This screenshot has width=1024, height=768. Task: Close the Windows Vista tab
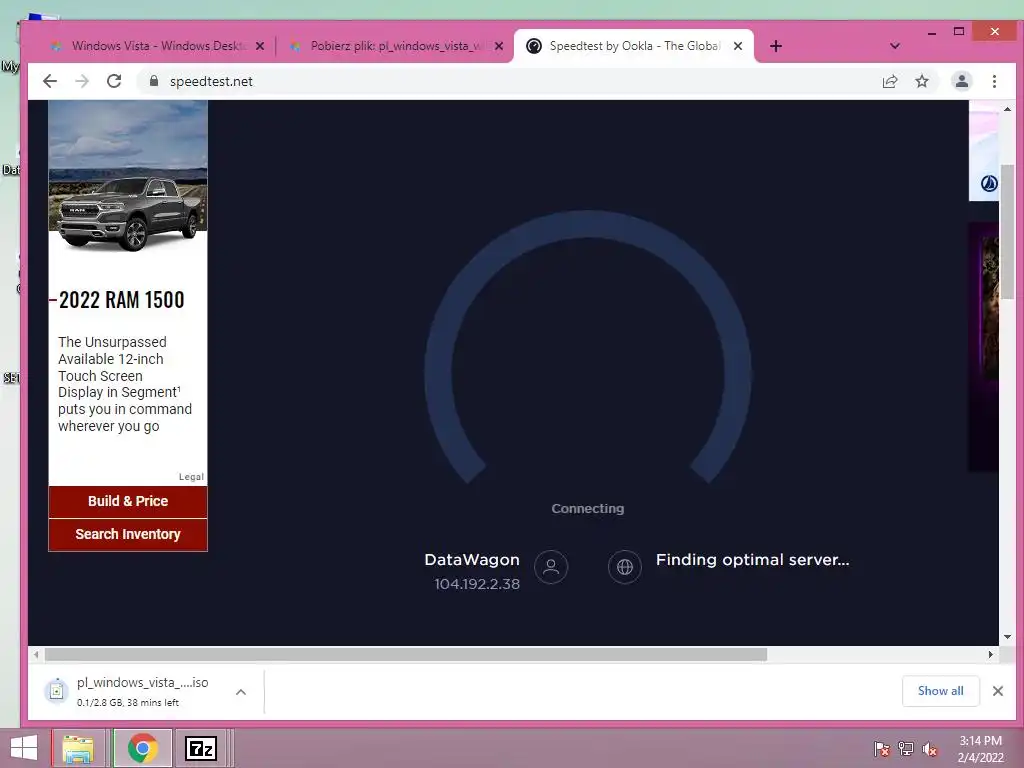260,46
